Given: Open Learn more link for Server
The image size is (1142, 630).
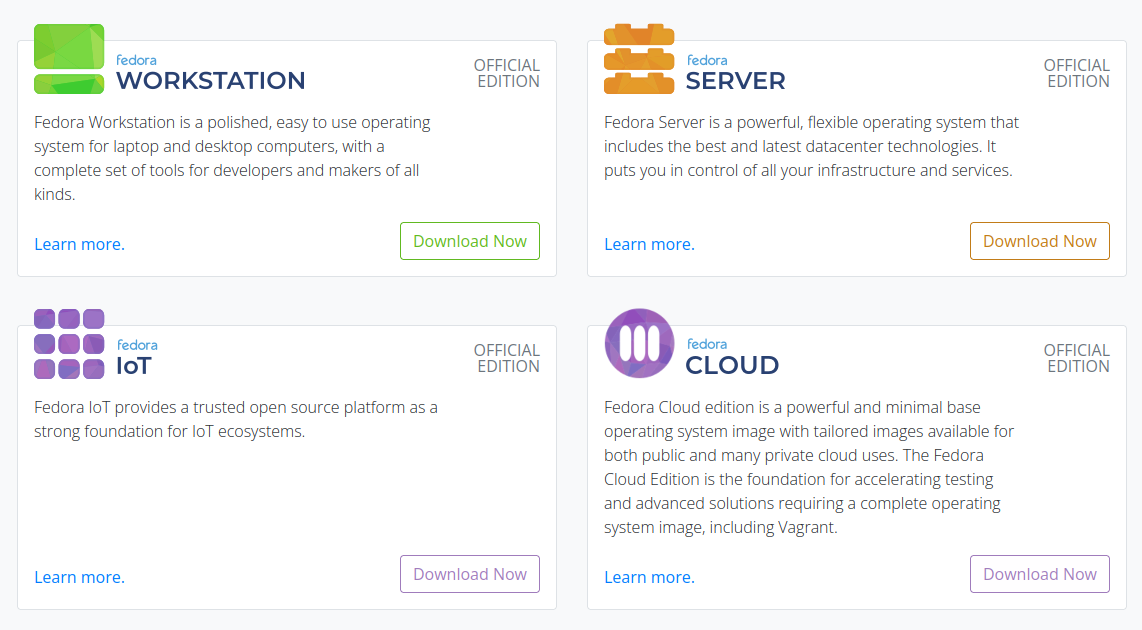Looking at the screenshot, I should (x=649, y=244).
